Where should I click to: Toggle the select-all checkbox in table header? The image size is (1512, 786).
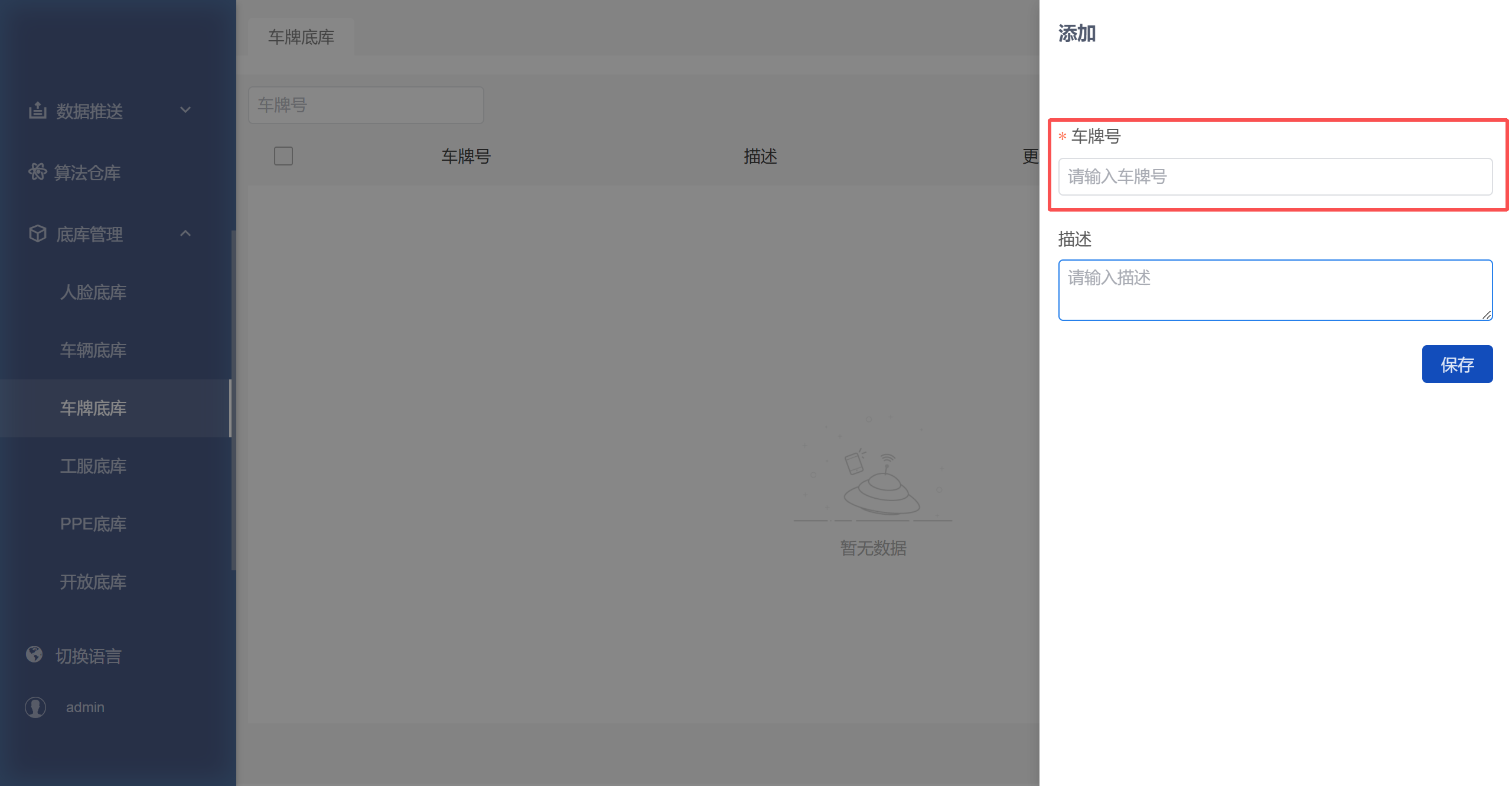[x=283, y=156]
